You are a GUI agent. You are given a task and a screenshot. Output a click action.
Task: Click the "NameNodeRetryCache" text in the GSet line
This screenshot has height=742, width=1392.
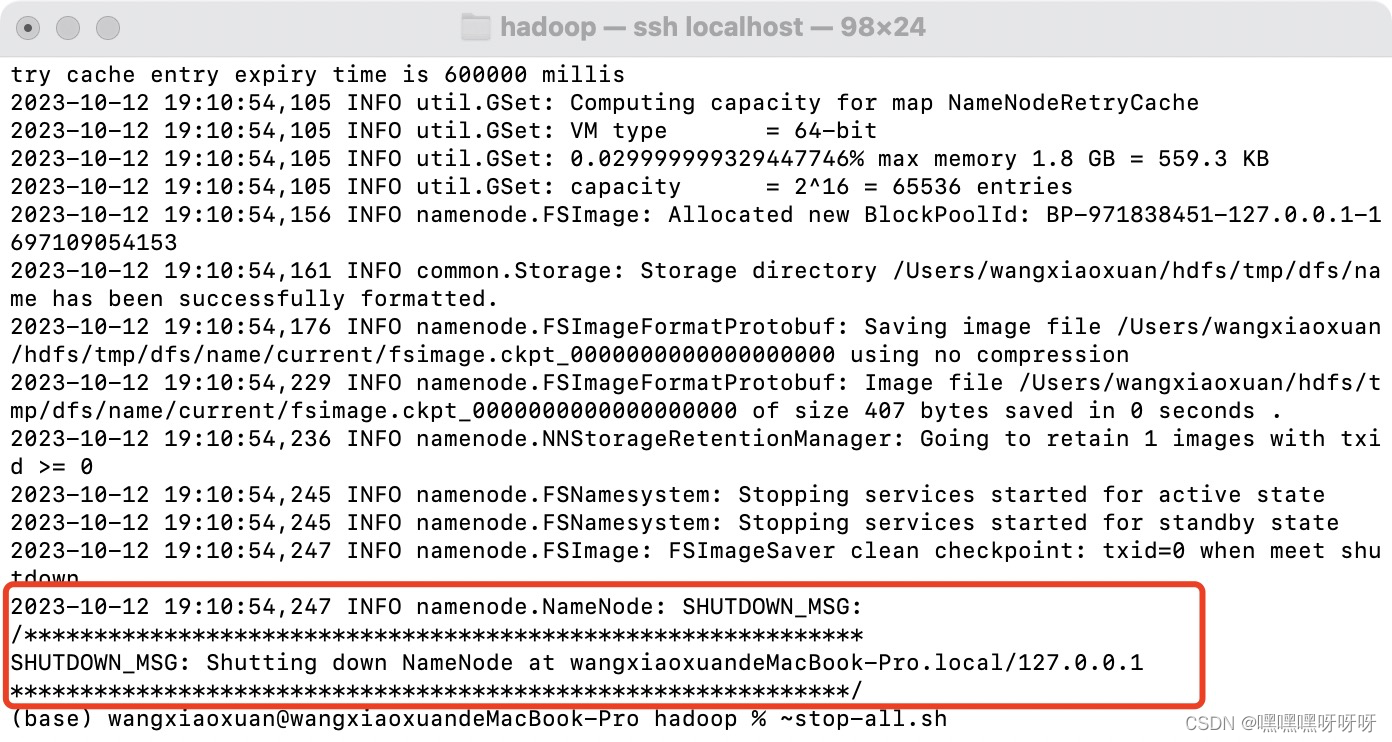1073,103
